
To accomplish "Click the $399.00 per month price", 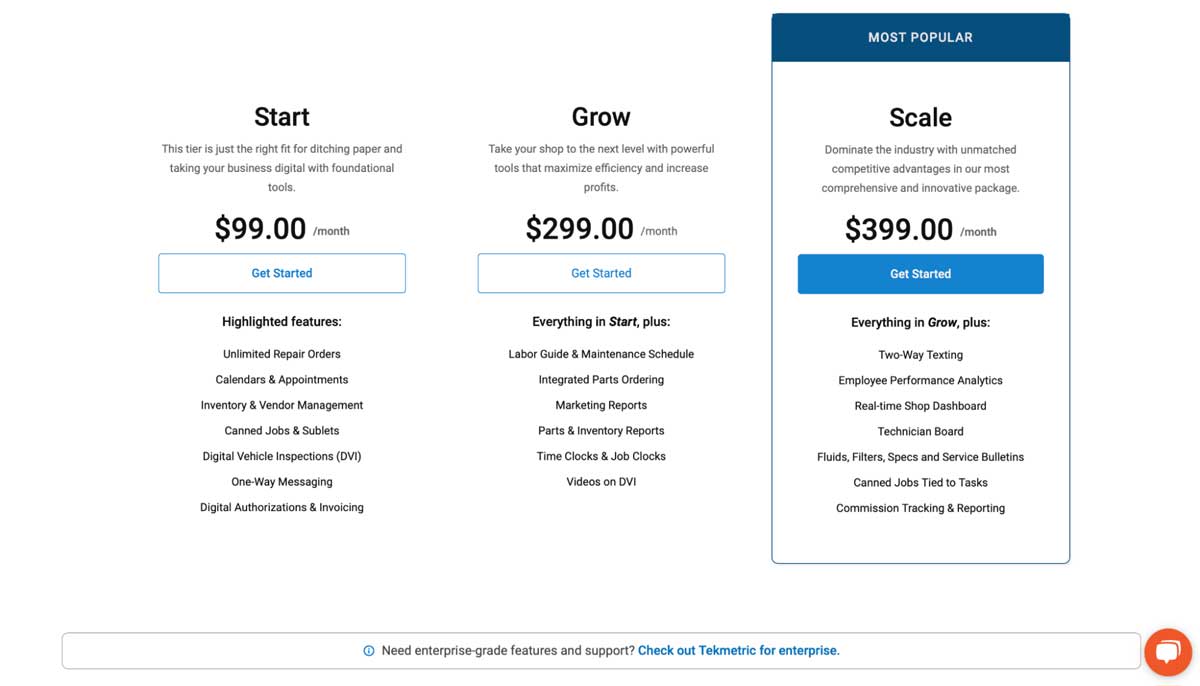I will point(898,229).
